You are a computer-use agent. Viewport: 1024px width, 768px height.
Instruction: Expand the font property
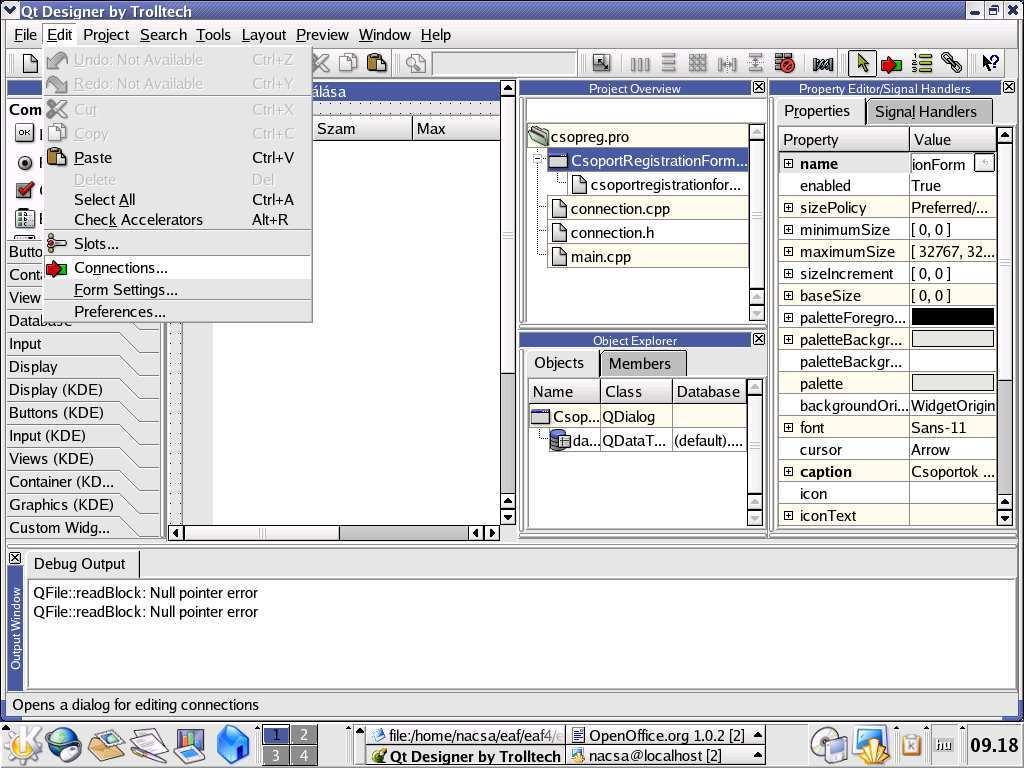pos(788,427)
